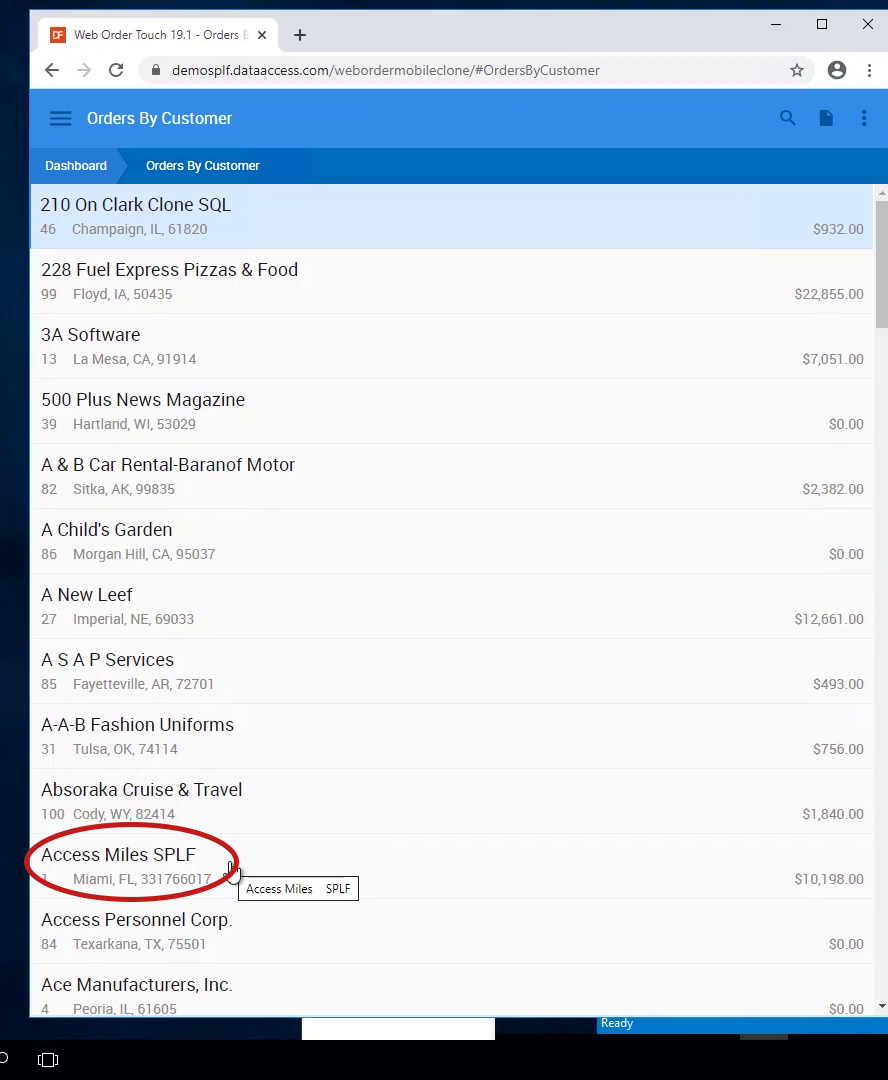Screen dimensions: 888x1080
Task: Click the Windows Task View taskbar icon
Action: (x=48, y=1059)
